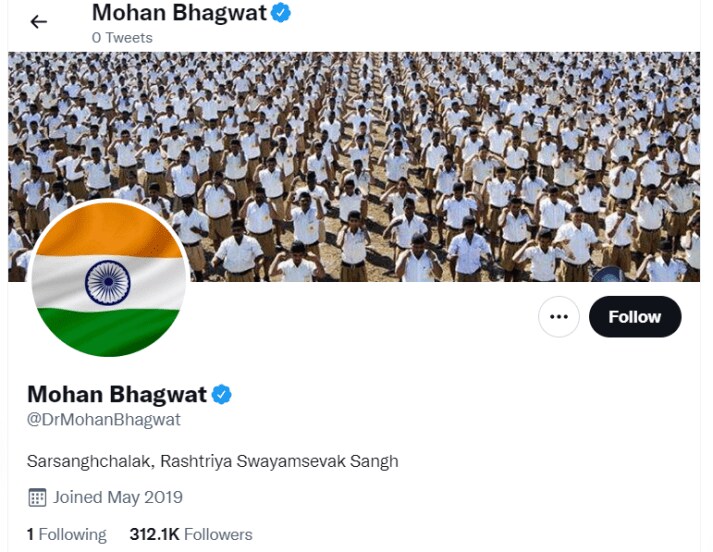Follow Mohan Bhagwat's account
Image resolution: width=713 pixels, height=552 pixels.
(x=635, y=316)
